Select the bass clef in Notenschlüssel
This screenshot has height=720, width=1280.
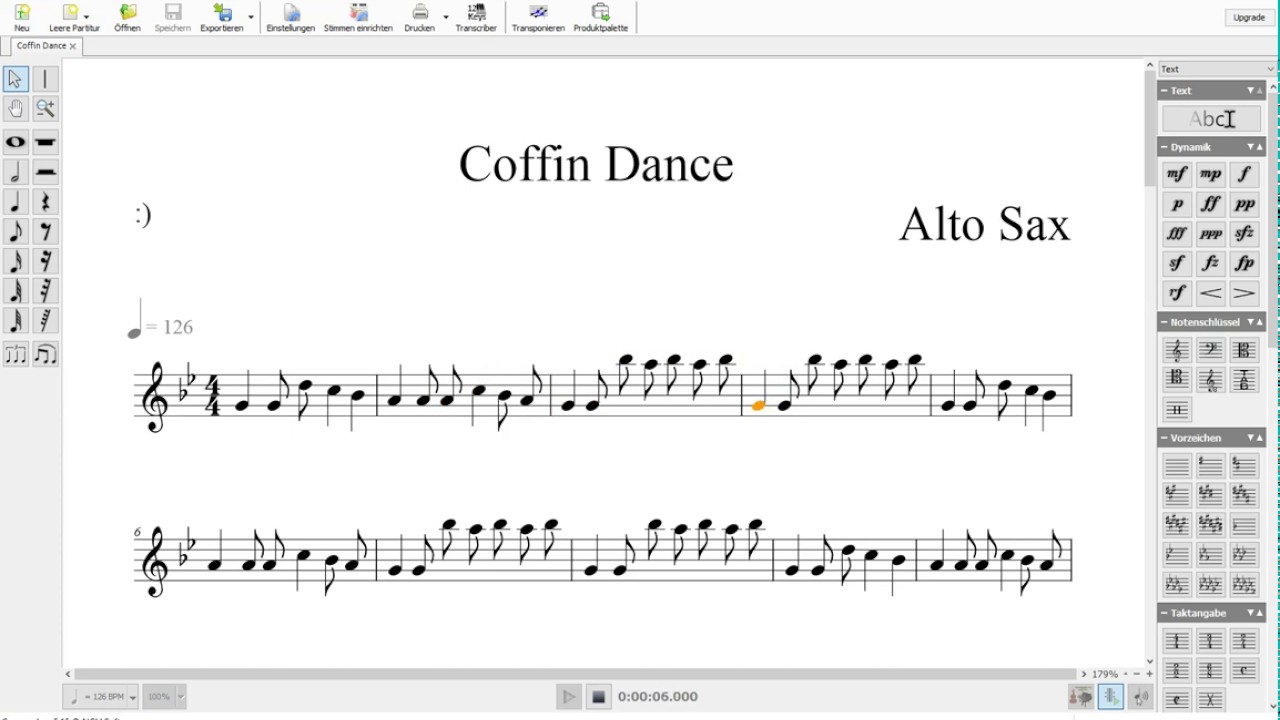[x=1211, y=350]
